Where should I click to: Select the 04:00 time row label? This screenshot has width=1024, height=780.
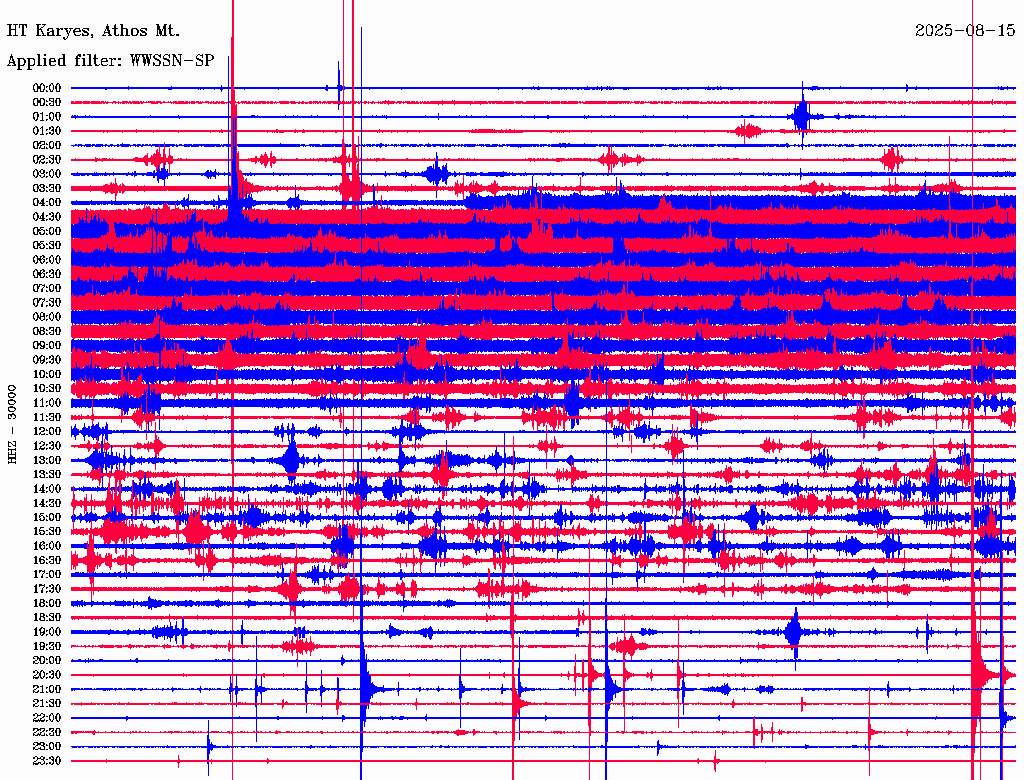[46, 203]
